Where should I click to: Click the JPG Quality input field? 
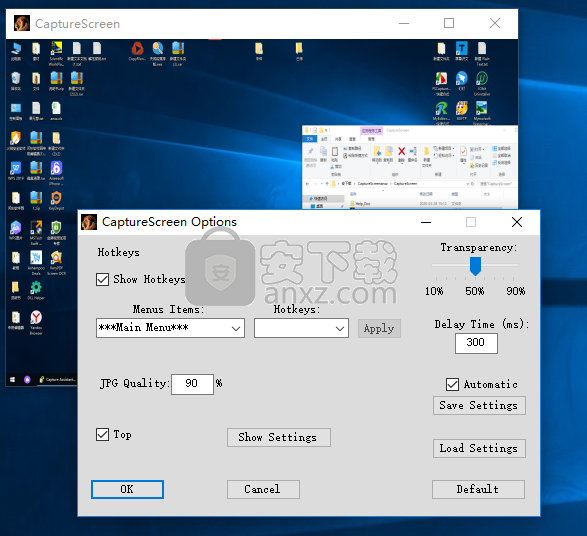pyautogui.click(x=192, y=384)
